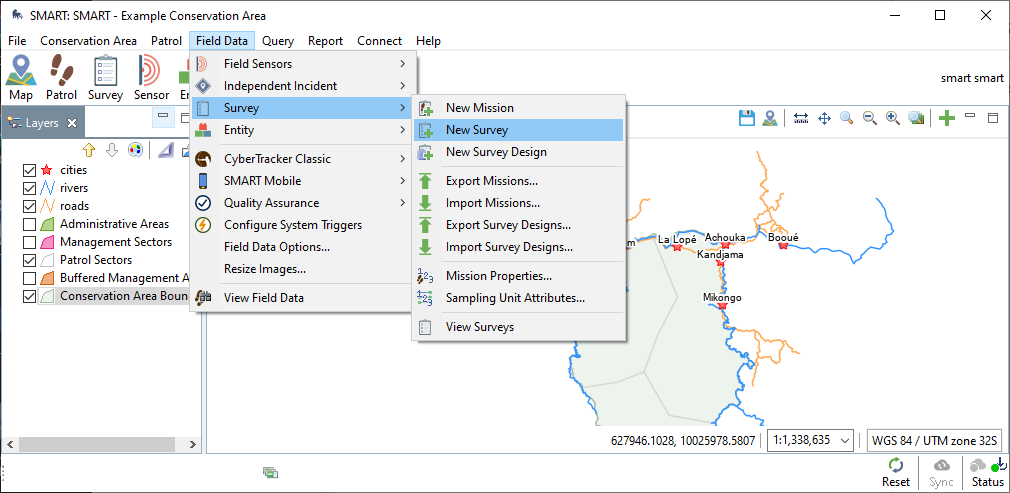Close the Layers tab
This screenshot has height=493, width=1010.
(72, 123)
